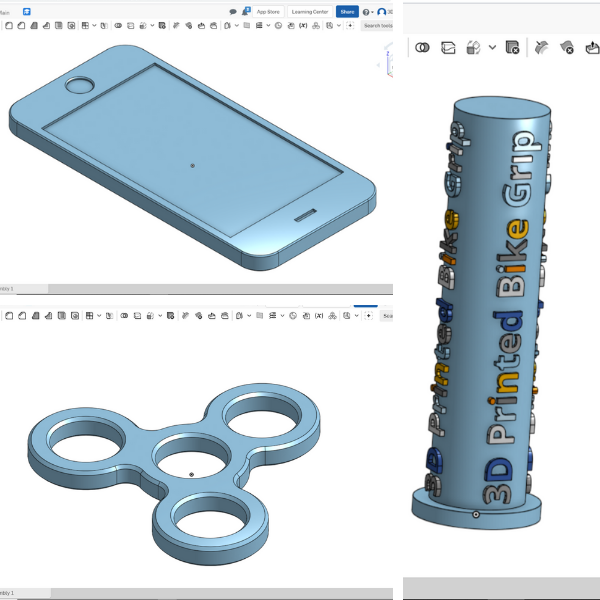This screenshot has height=600, width=600.
Task: Expand Offset surface dropdown in the phone window
Action: tap(237, 26)
